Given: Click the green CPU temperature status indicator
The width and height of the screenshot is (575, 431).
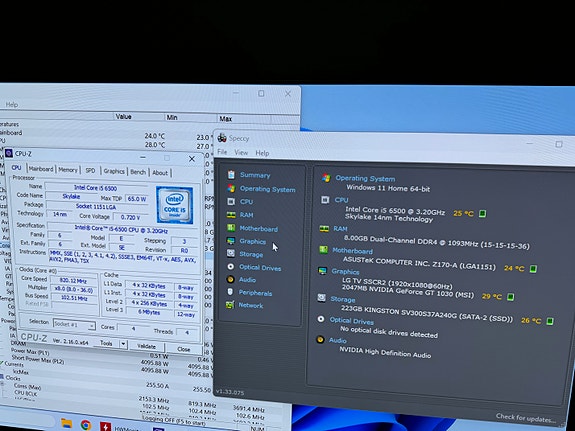Looking at the screenshot, I should pos(483,213).
